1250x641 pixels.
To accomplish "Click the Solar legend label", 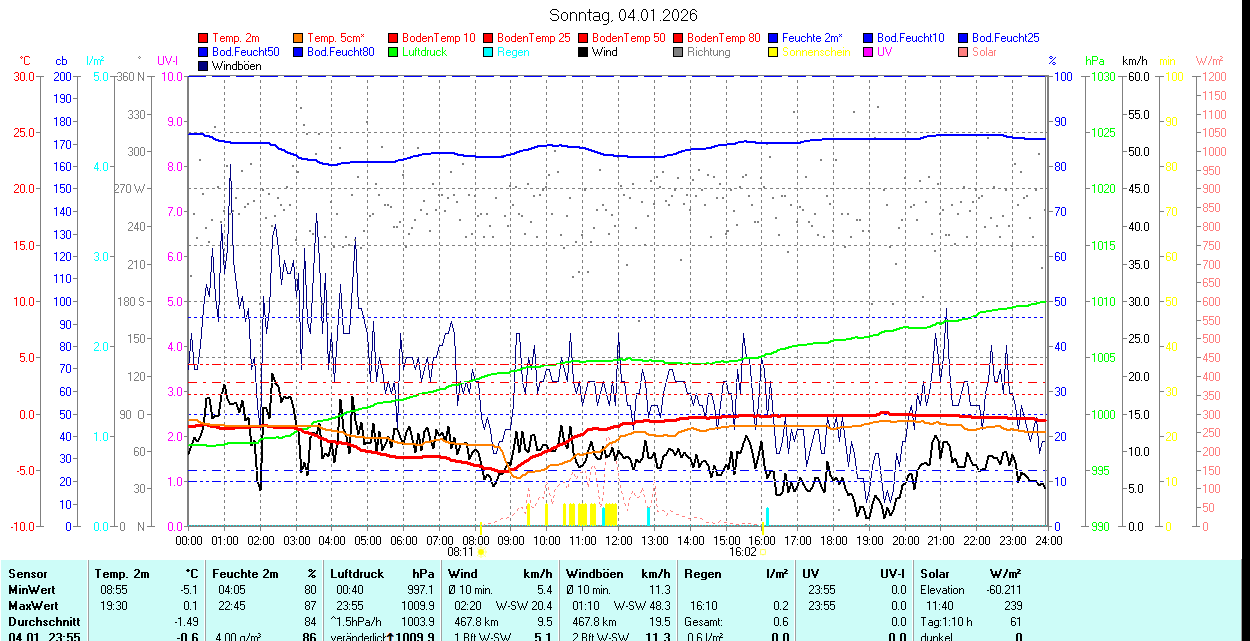I will tap(984, 52).
